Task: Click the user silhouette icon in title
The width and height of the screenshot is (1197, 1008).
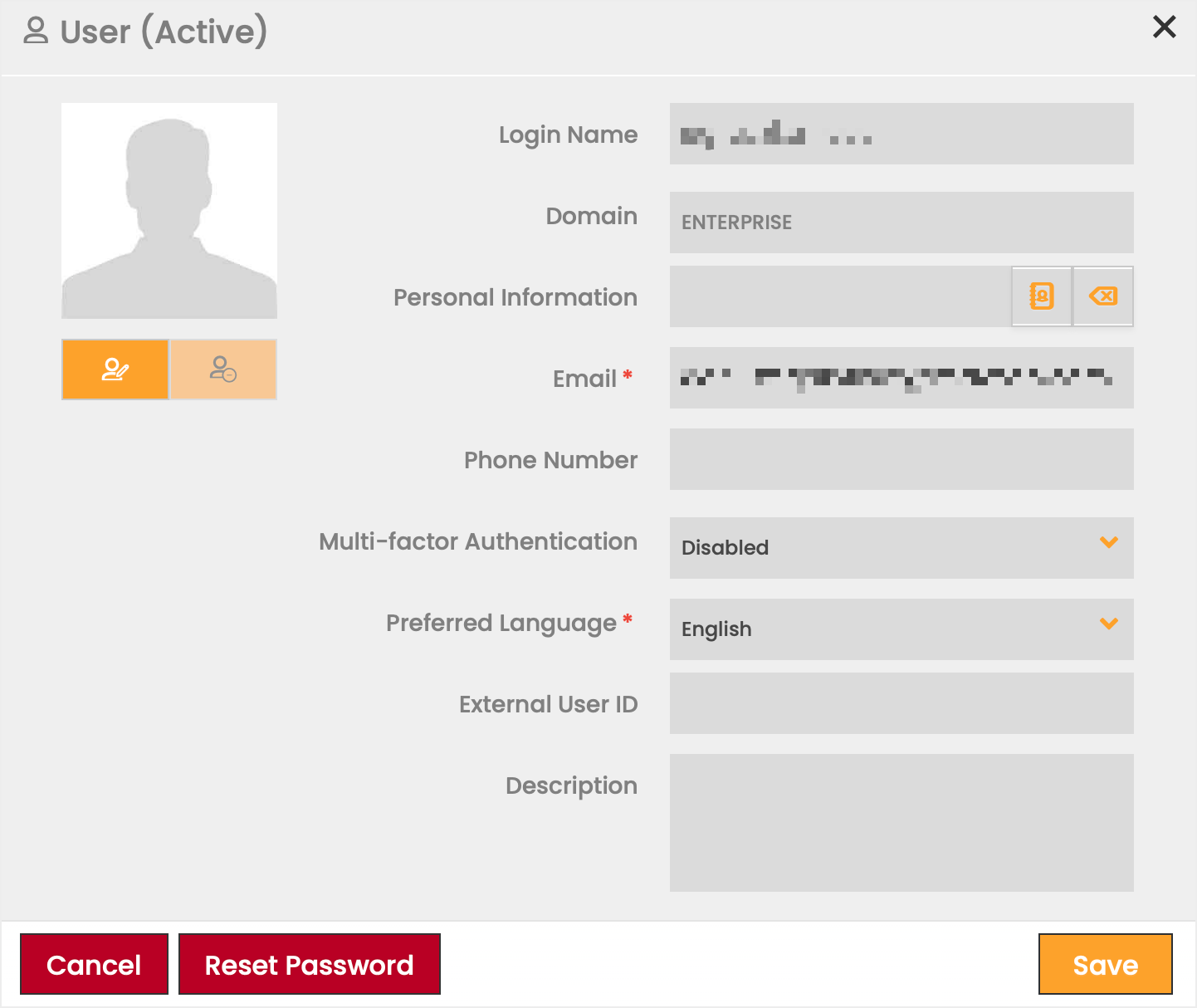Action: point(36,32)
